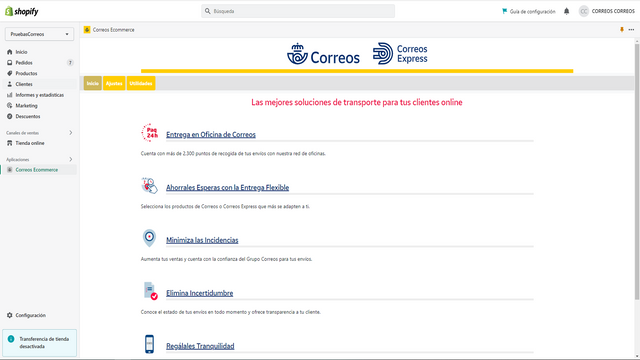Click the document checkmark Incertidumbre icon
This screenshot has height=360, width=640.
pyautogui.click(x=151, y=291)
